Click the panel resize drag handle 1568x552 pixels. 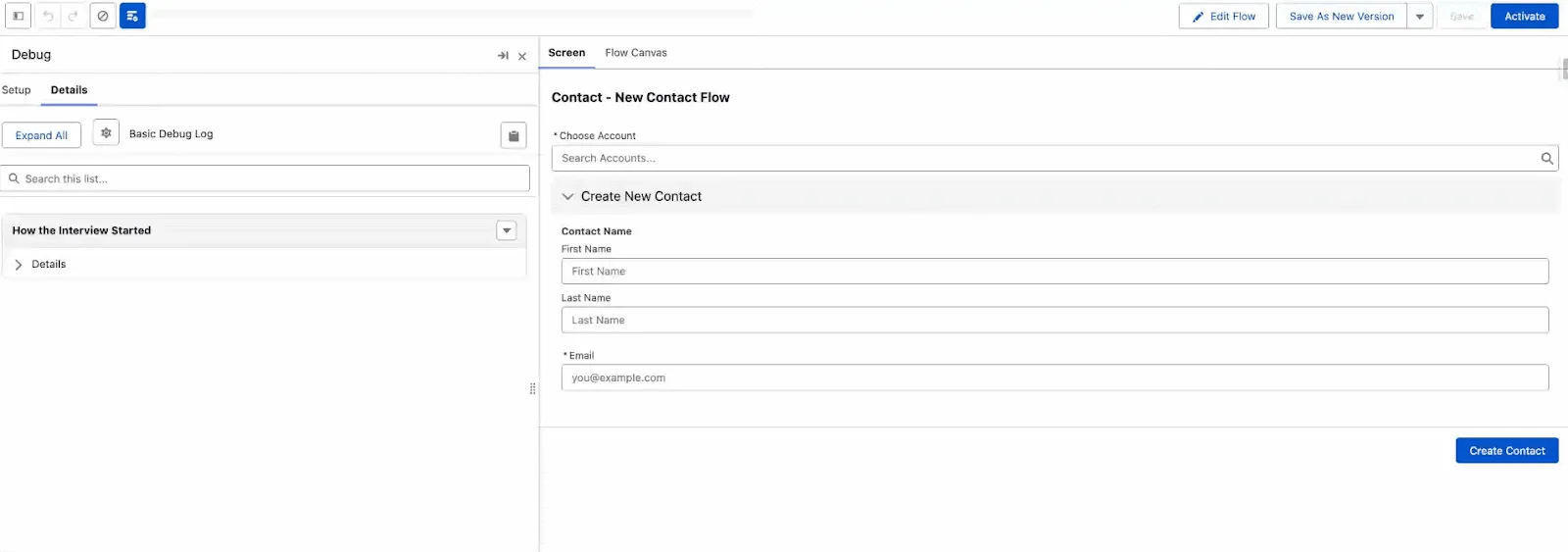click(x=532, y=389)
